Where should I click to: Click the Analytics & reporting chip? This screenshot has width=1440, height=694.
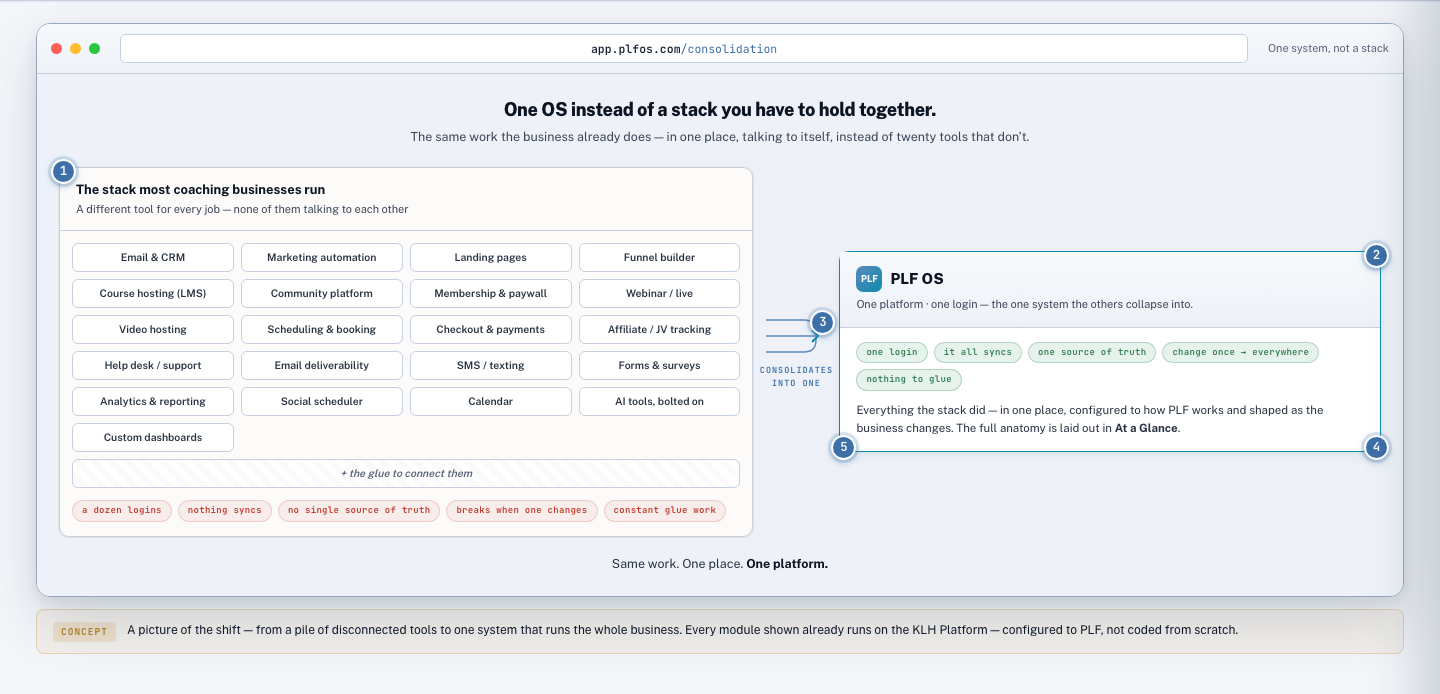coord(153,401)
